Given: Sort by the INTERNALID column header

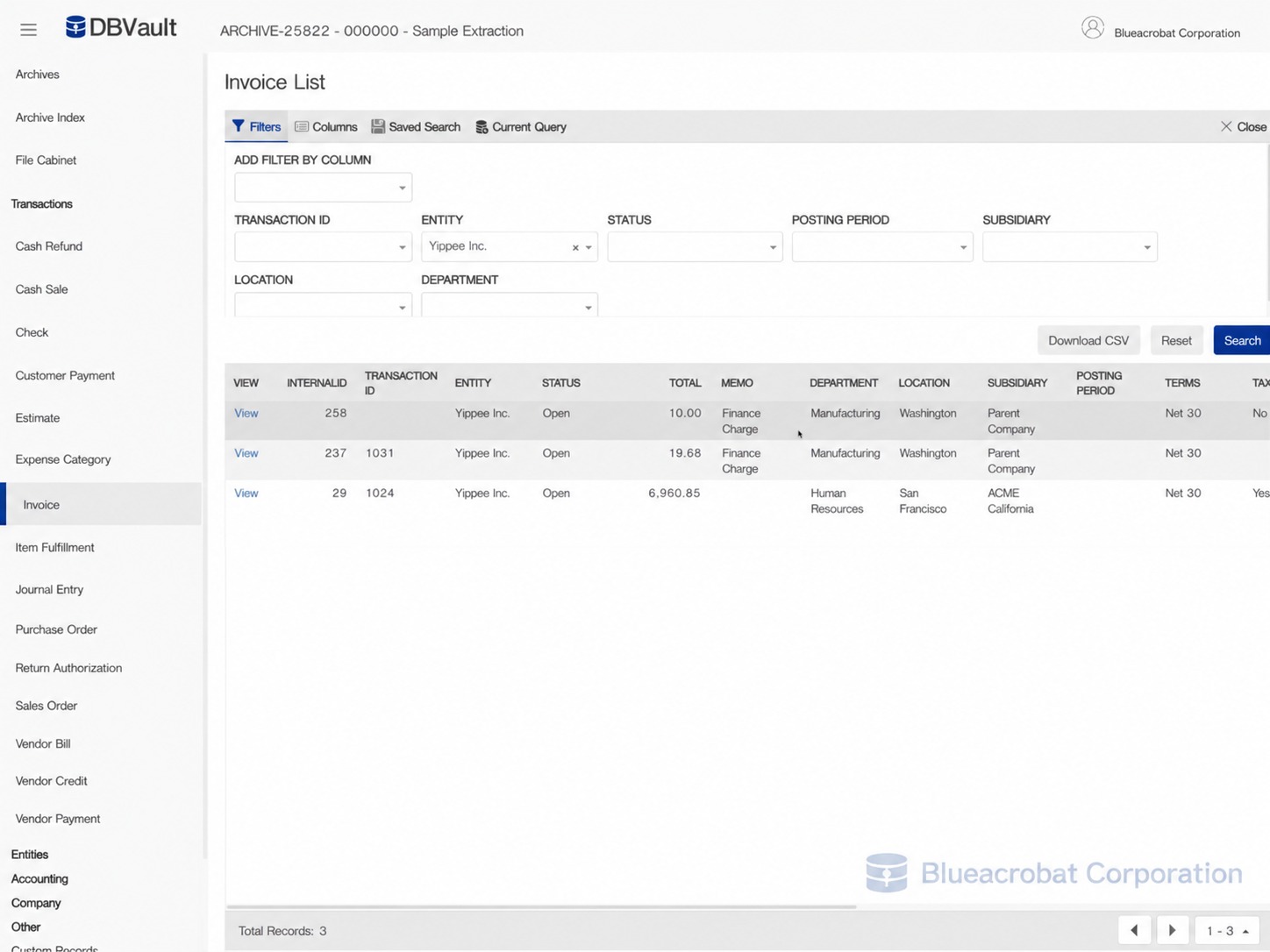Looking at the screenshot, I should [317, 383].
